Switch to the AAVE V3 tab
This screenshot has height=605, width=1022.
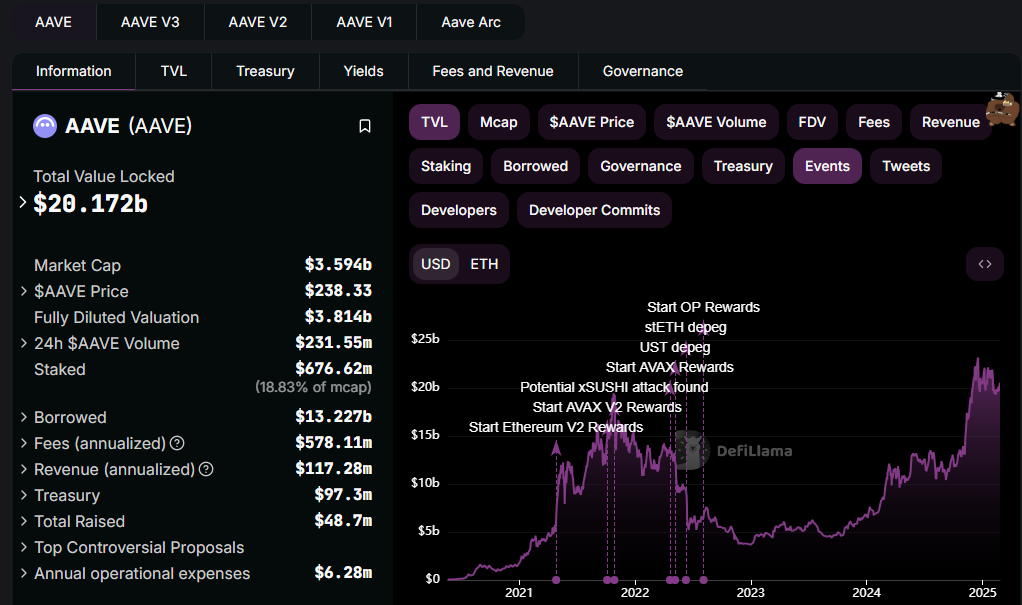pyautogui.click(x=150, y=21)
